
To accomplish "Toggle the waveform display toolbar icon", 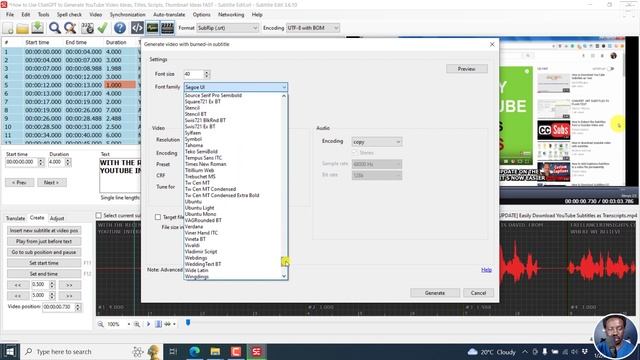I will click(x=152, y=28).
